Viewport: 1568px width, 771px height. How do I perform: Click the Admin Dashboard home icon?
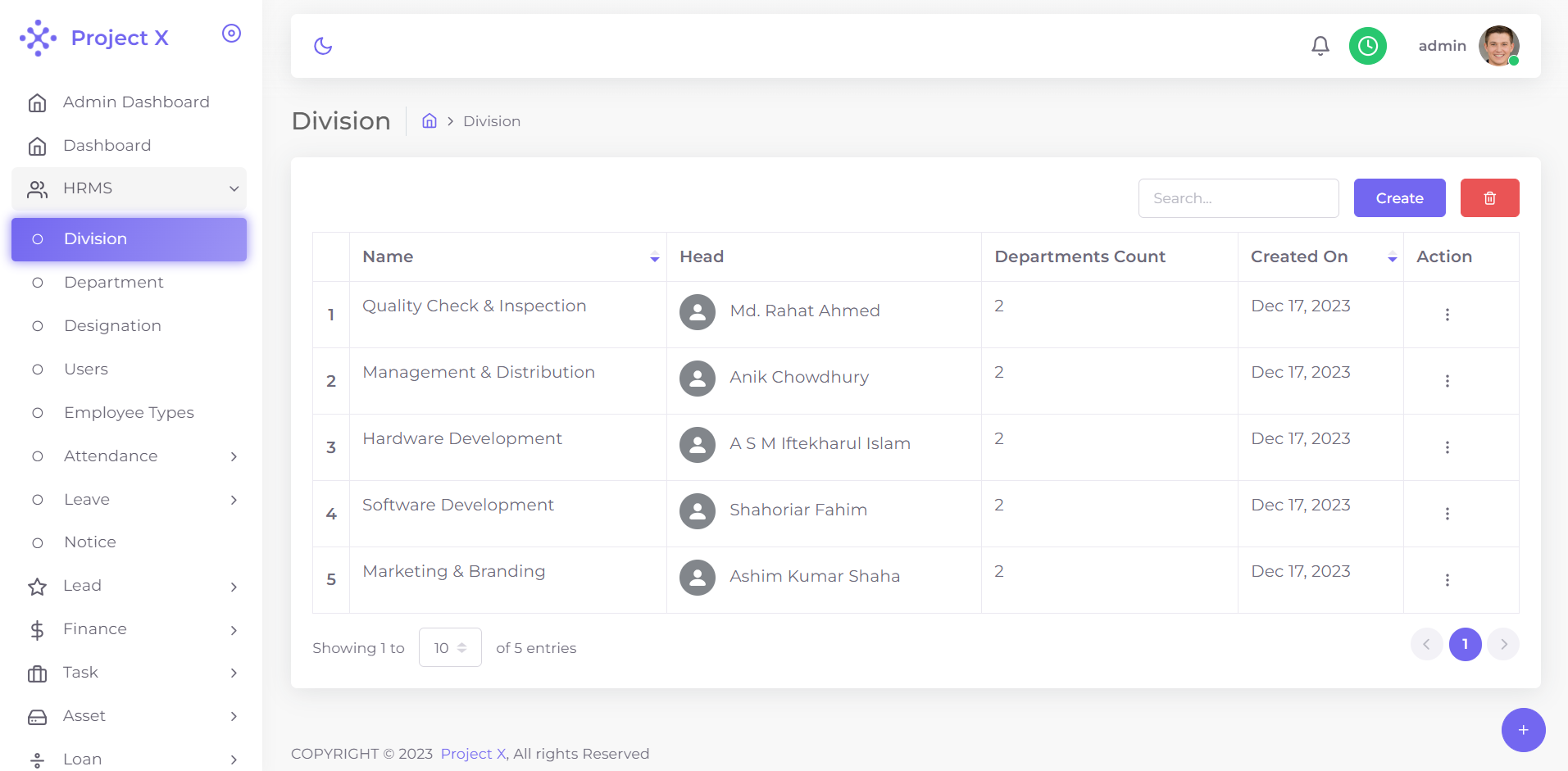[x=37, y=102]
